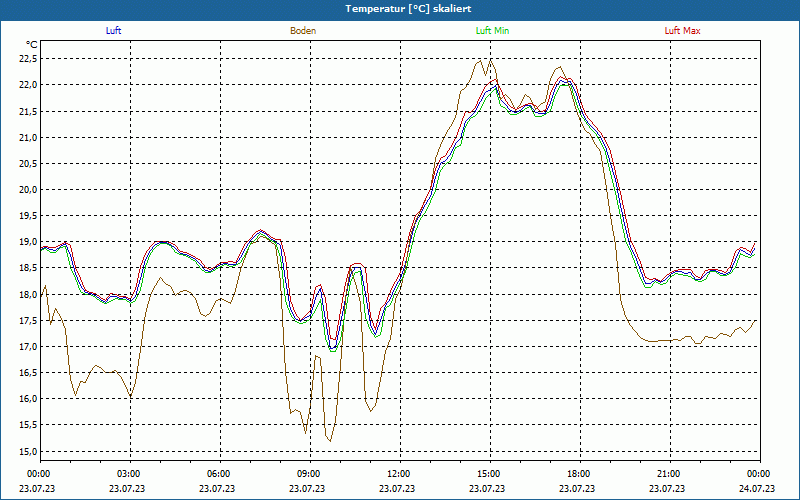
Task: Click the 18:00 time label on x-axis
Action: (579, 474)
